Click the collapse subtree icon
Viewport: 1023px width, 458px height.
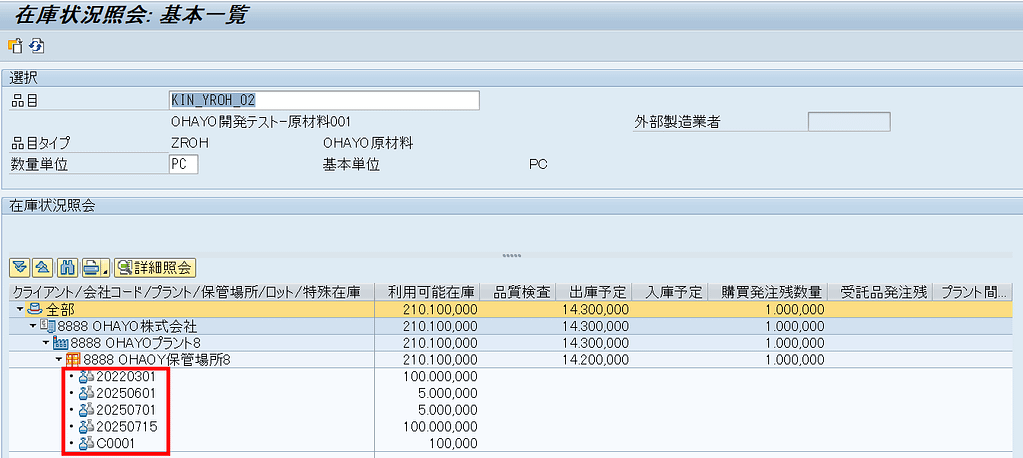point(42,267)
